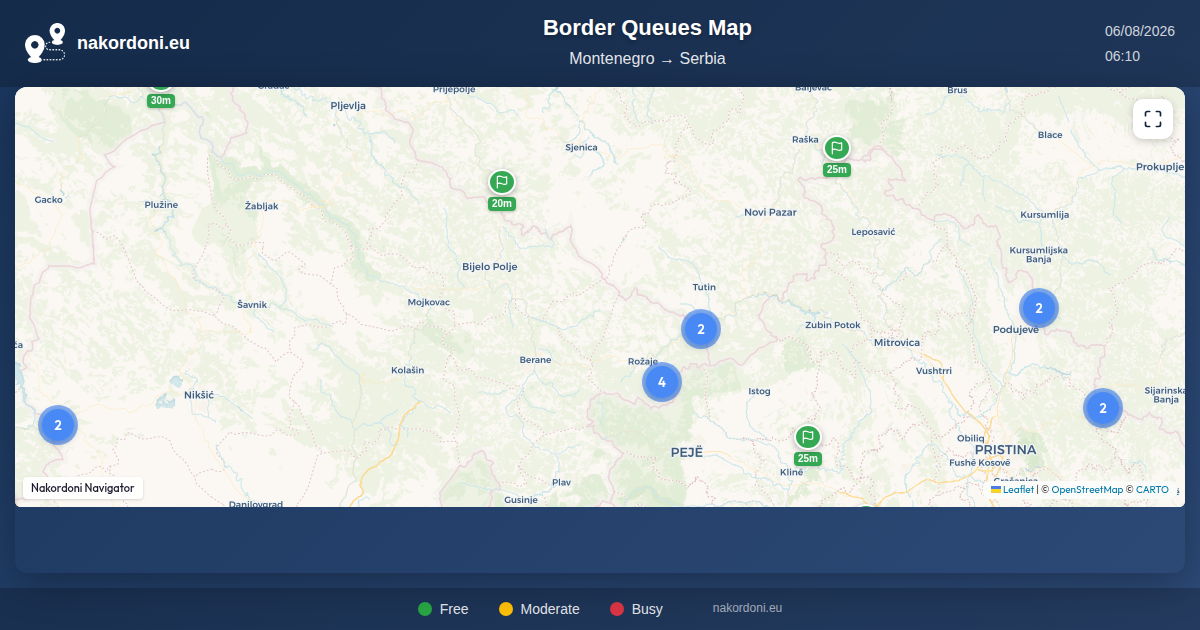Viewport: 1200px width, 630px height.
Task: Click the Nakordoni Navigator button
Action: (83, 488)
